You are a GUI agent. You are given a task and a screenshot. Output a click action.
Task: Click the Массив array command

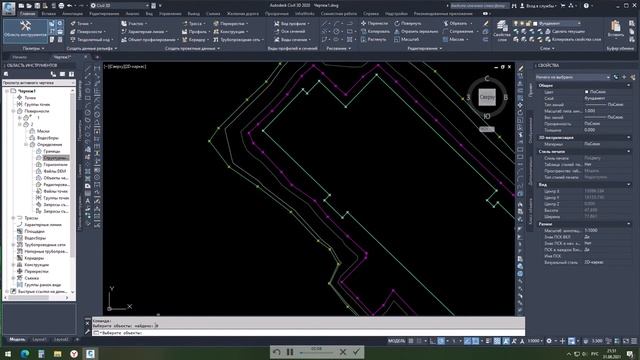pos(454,40)
